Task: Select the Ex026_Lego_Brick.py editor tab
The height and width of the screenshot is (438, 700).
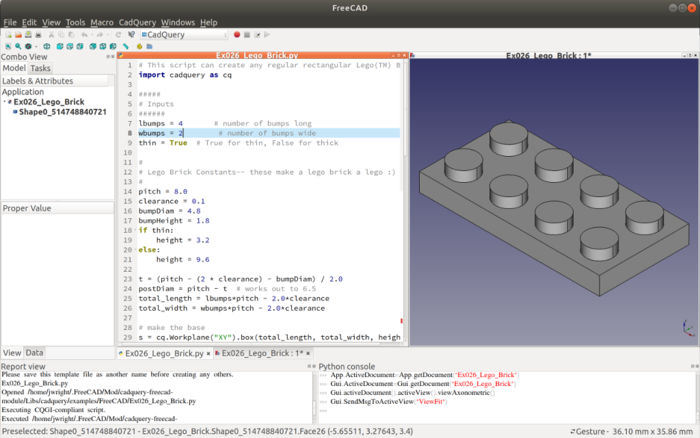Action: [x=165, y=353]
